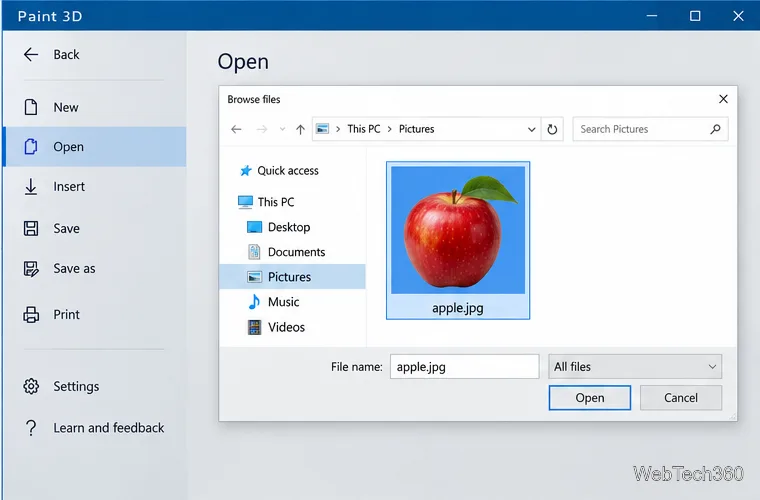The width and height of the screenshot is (760, 500).
Task: Click chevron before This PC in path
Action: [x=338, y=129]
